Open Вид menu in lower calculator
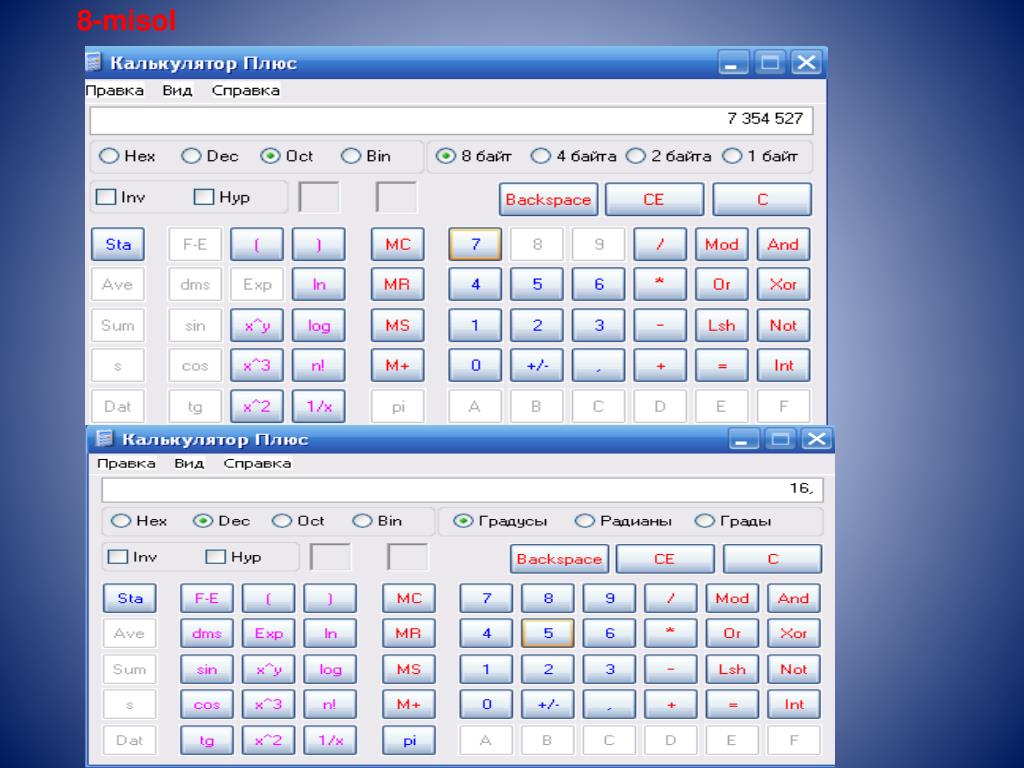Image resolution: width=1024 pixels, height=768 pixels. 189,464
